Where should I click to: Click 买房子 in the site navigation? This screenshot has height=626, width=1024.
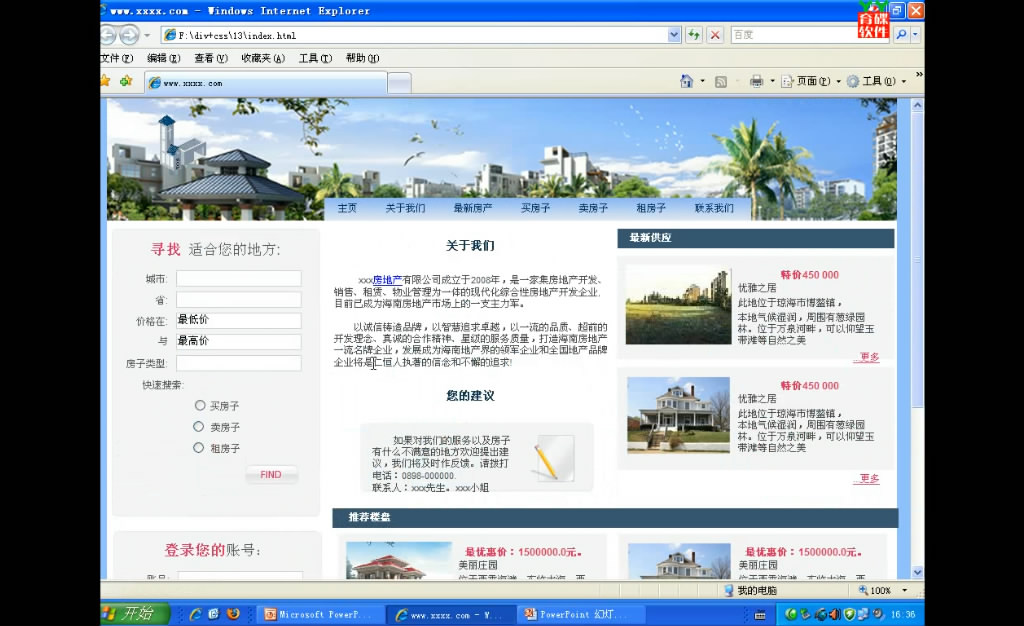(x=536, y=208)
